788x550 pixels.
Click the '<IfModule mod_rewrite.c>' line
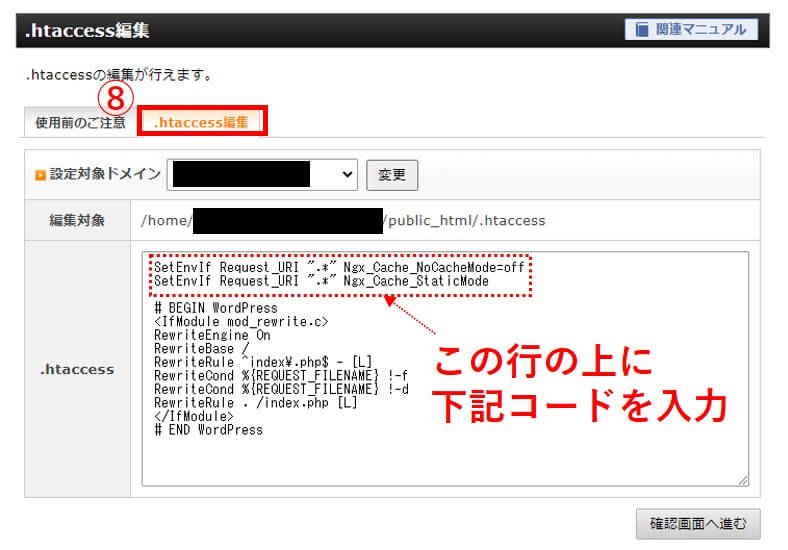pyautogui.click(x=241, y=321)
